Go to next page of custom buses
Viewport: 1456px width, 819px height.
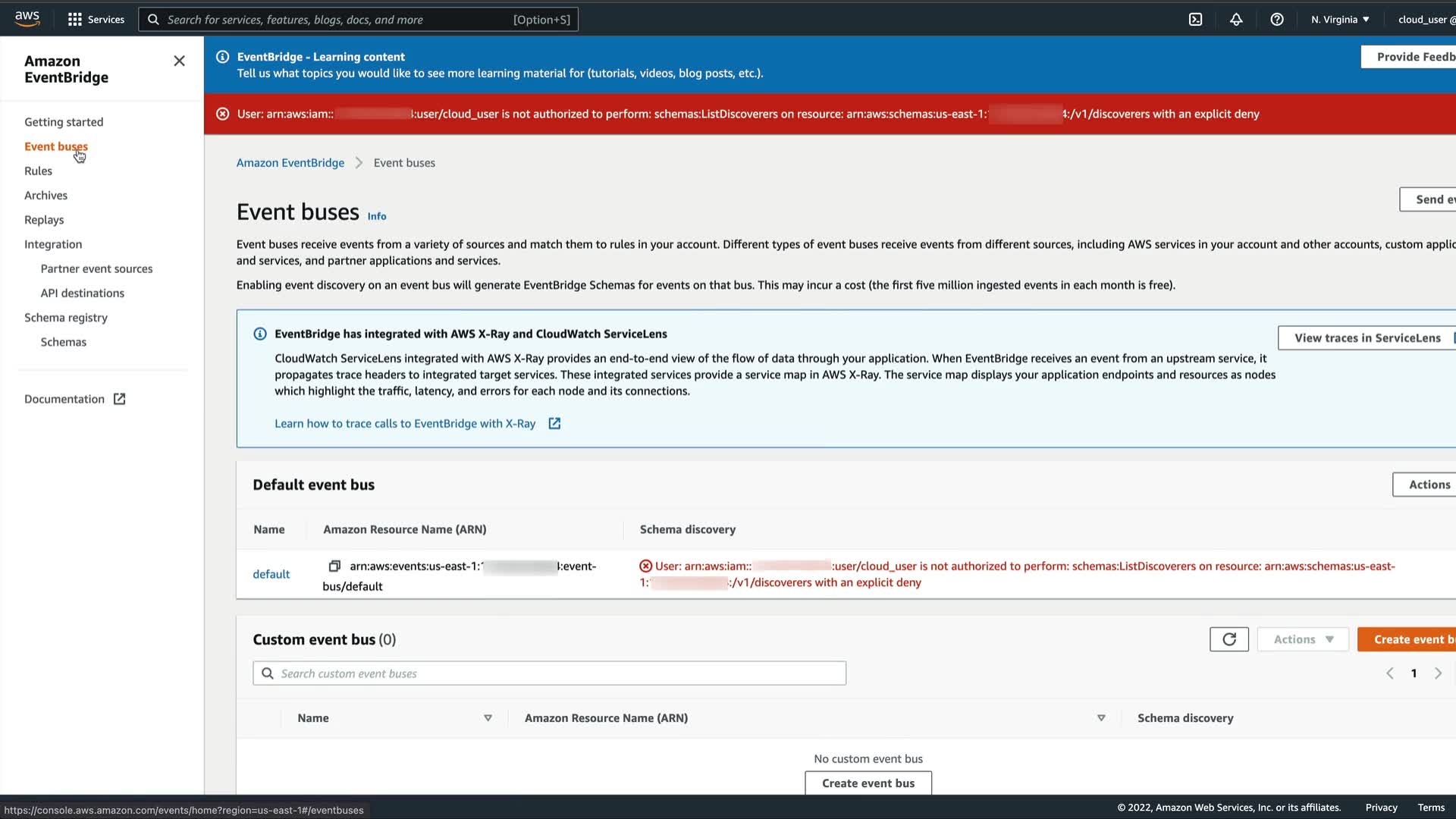[1438, 673]
